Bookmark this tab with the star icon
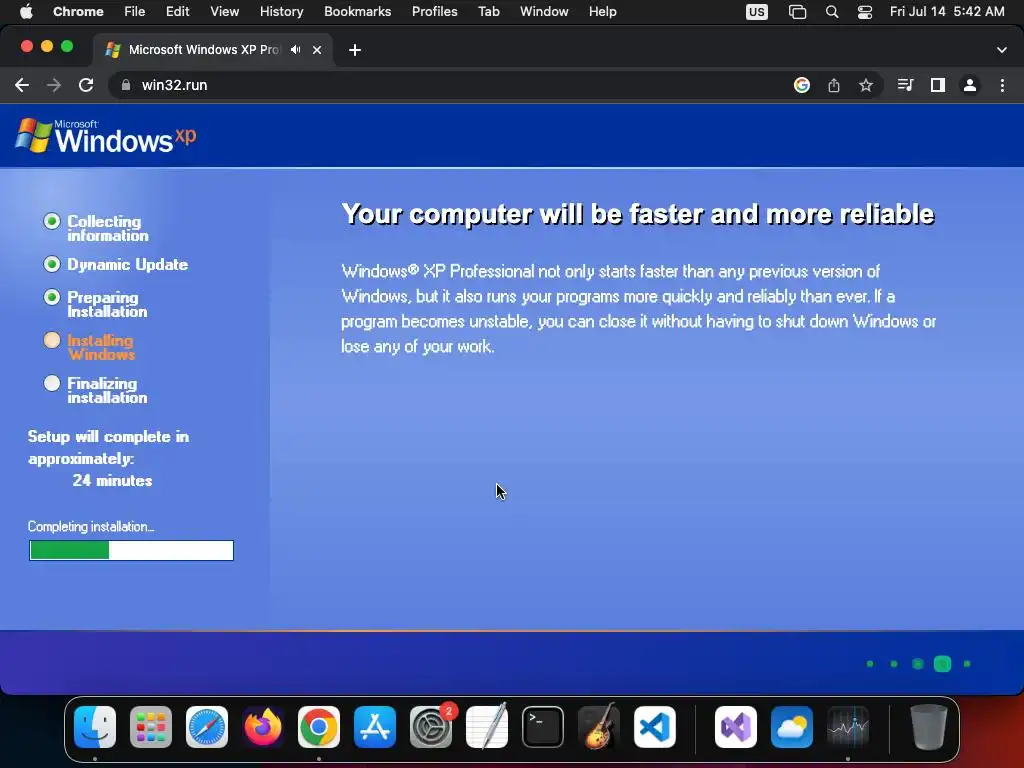This screenshot has height=768, width=1024. click(866, 85)
